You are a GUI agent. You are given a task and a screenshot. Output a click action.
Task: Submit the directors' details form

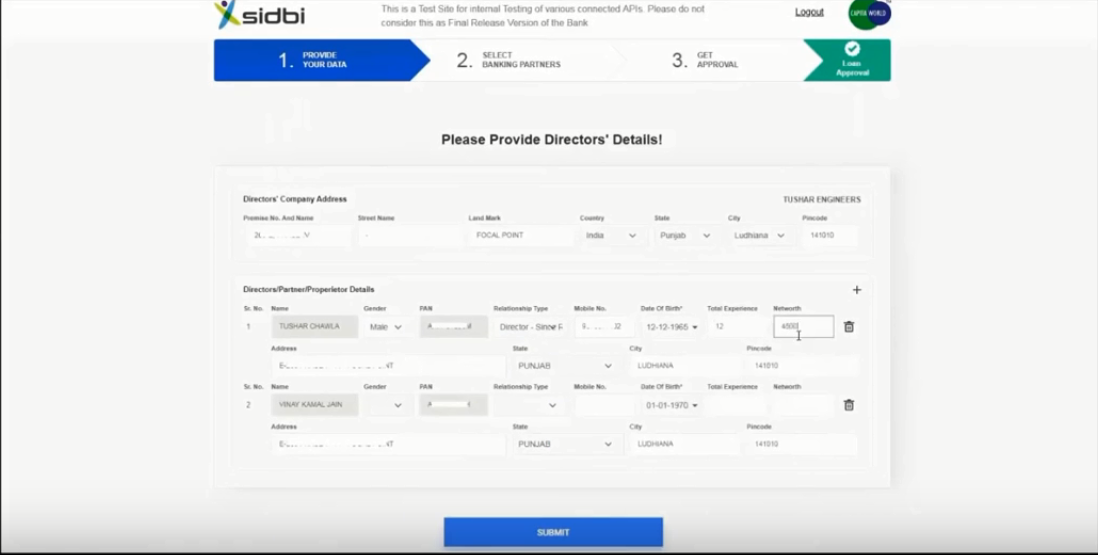553,533
